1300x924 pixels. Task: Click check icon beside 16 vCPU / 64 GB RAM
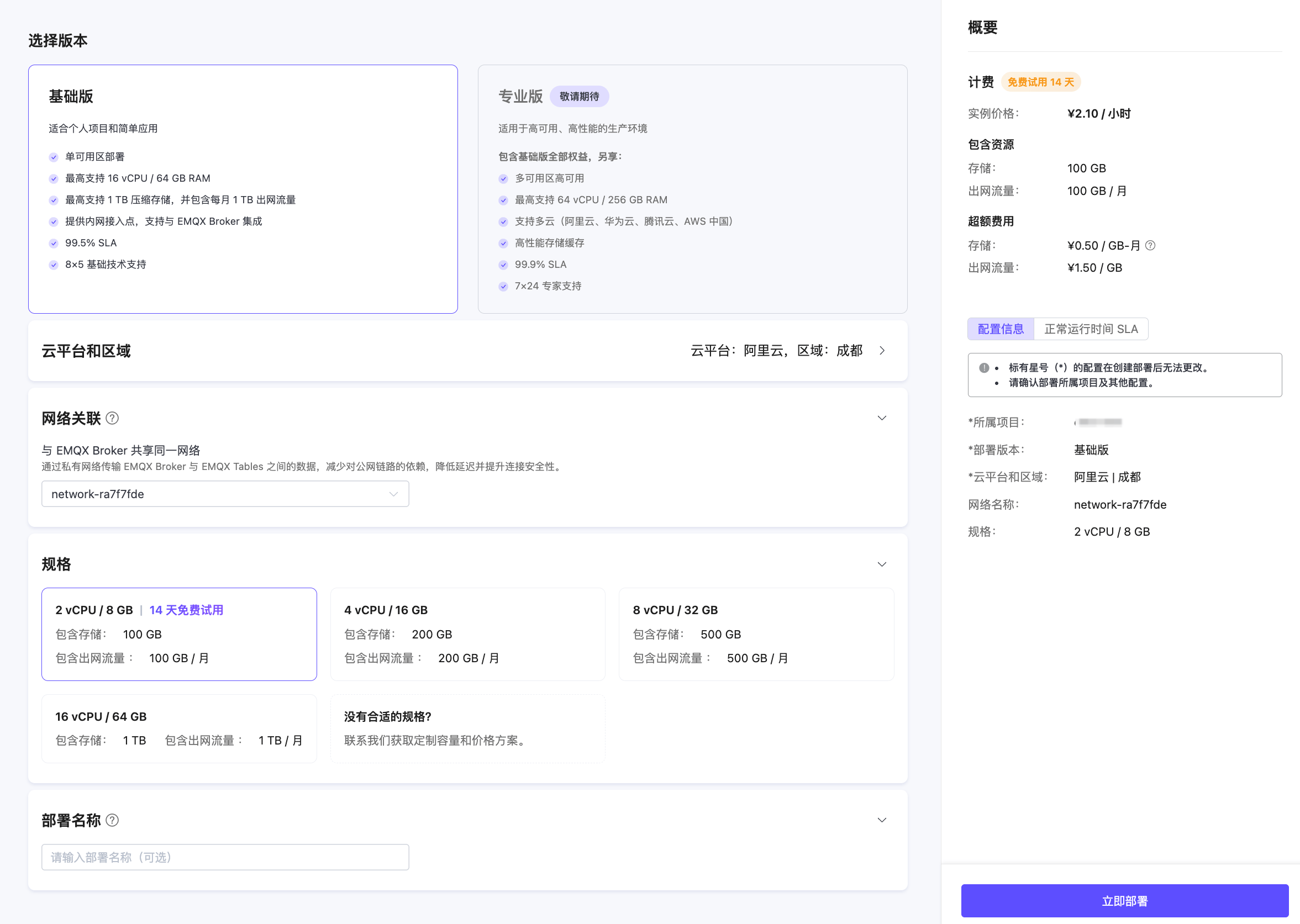tap(54, 178)
